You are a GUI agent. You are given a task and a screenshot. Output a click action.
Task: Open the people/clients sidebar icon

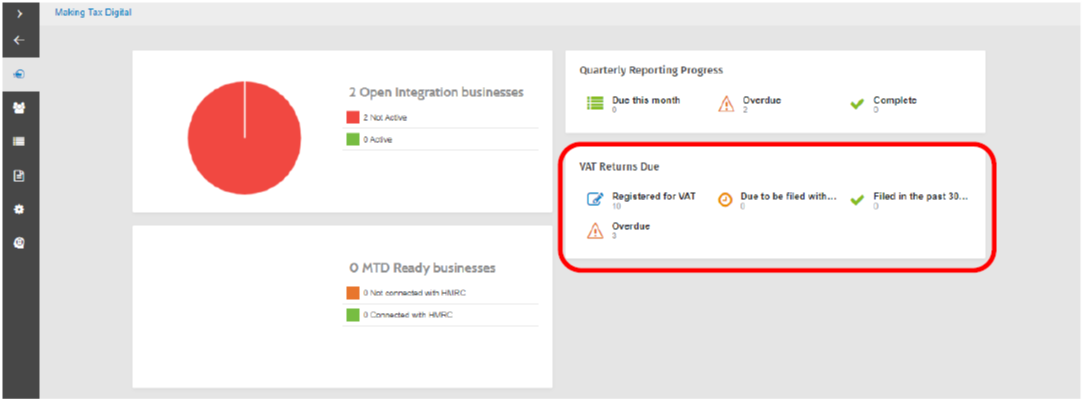(x=19, y=108)
